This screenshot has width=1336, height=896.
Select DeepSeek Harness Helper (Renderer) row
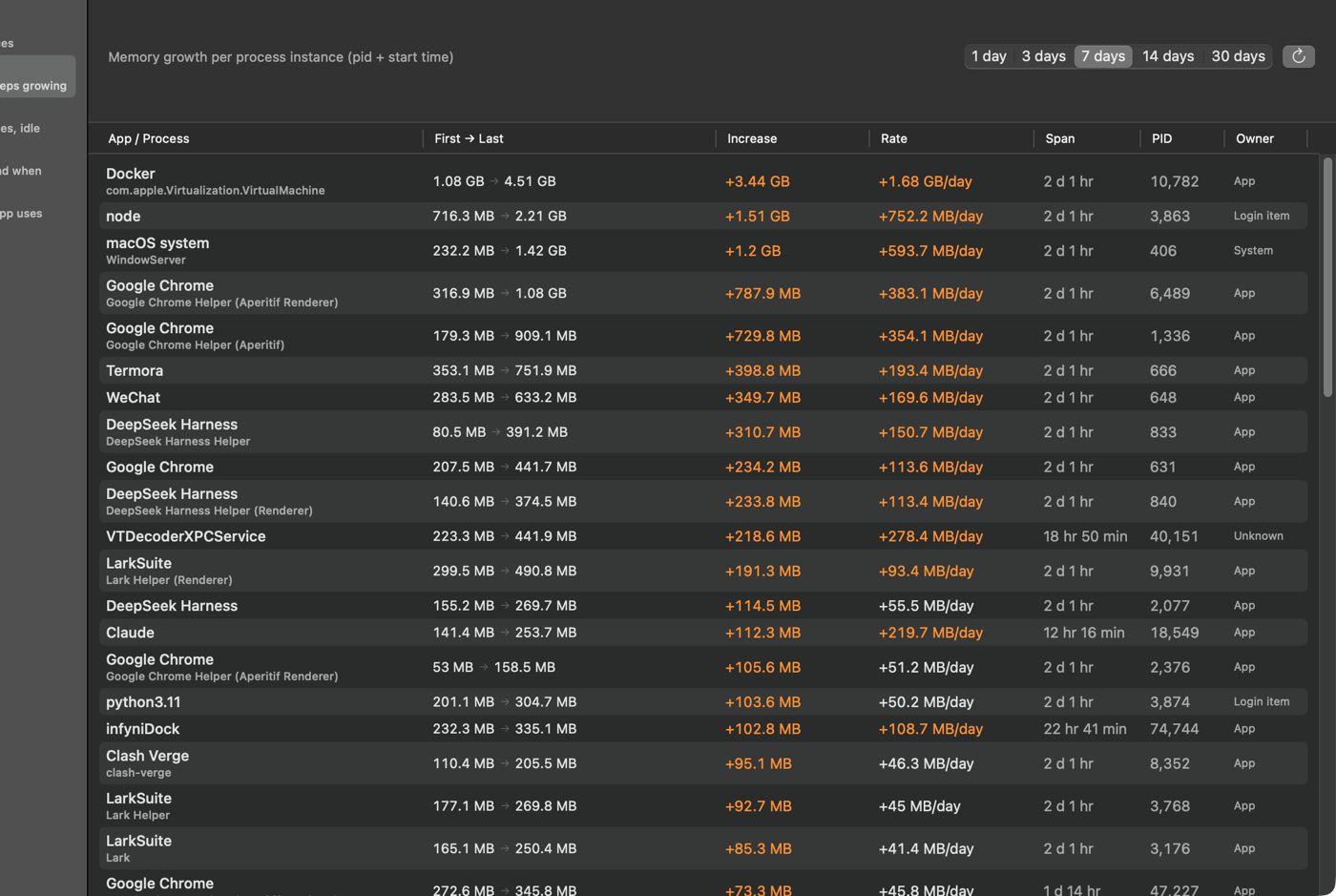pos(703,501)
